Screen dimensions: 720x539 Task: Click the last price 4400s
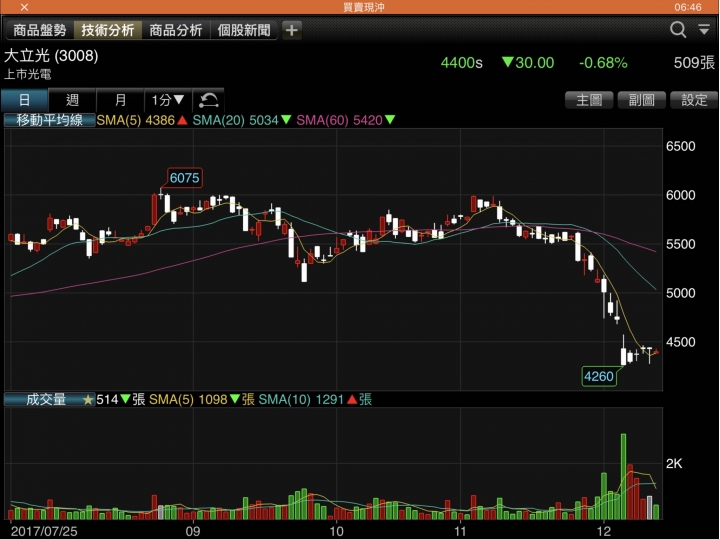coord(461,63)
